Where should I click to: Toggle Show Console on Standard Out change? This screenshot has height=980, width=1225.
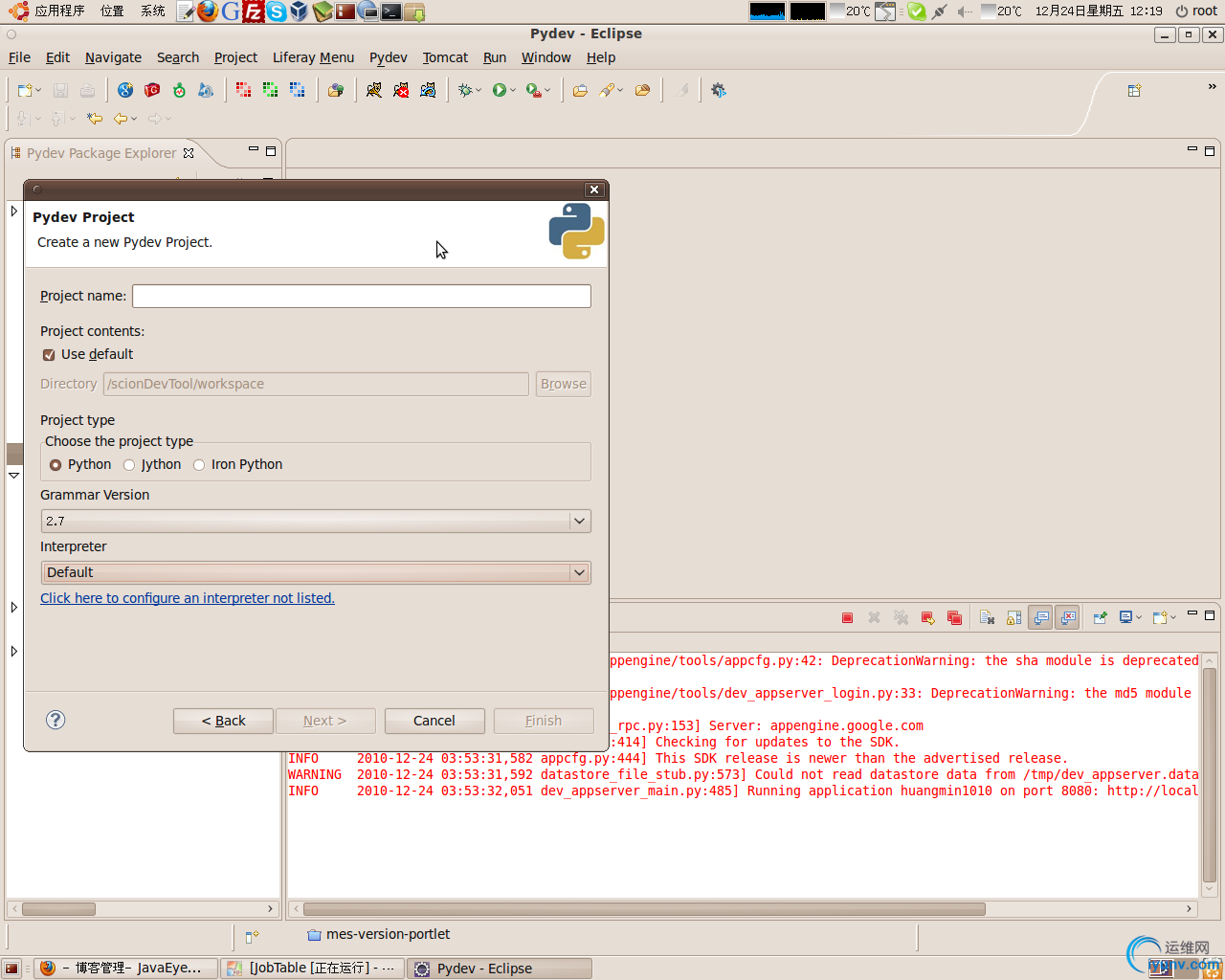pyautogui.click(x=1040, y=618)
